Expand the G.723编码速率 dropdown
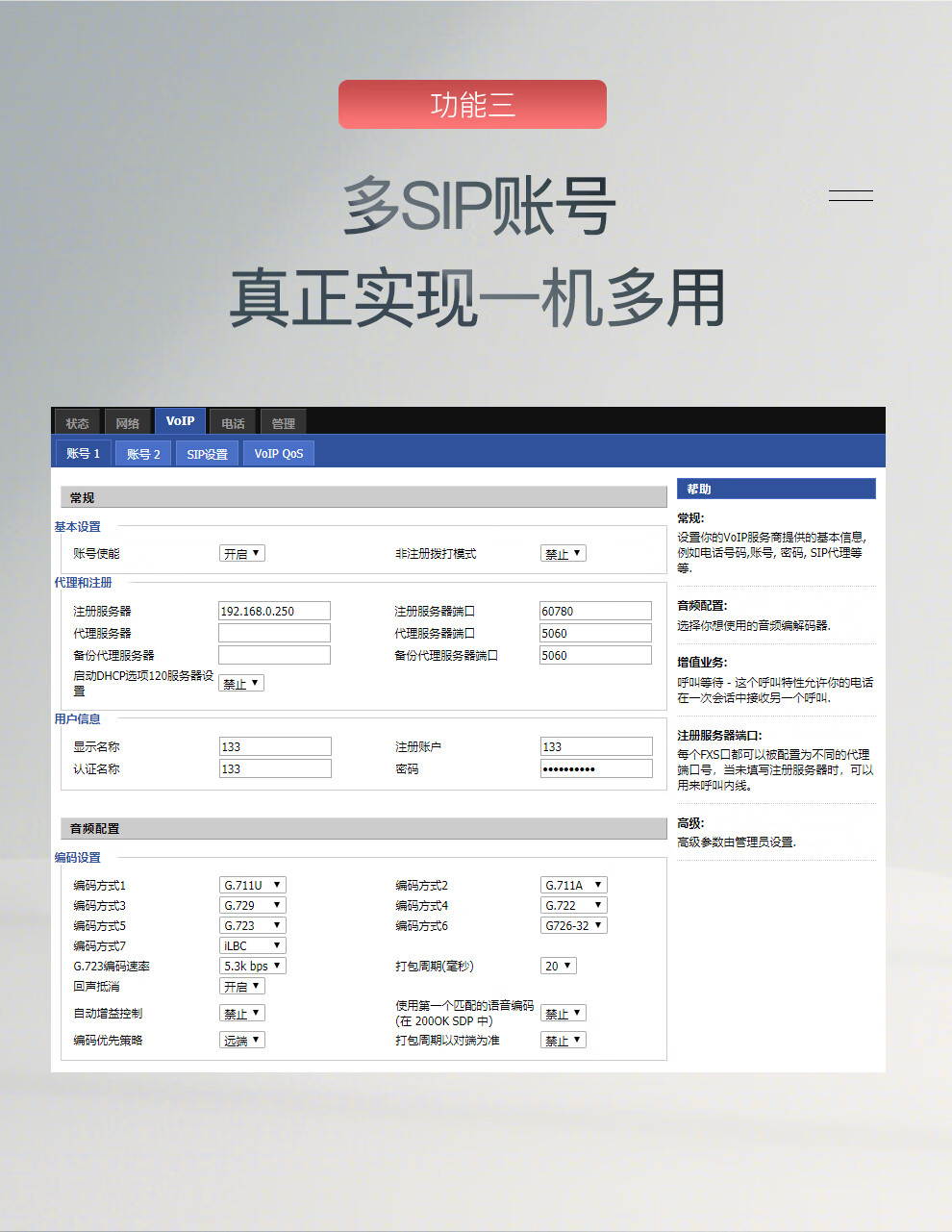This screenshot has width=952, height=1232. tap(252, 966)
